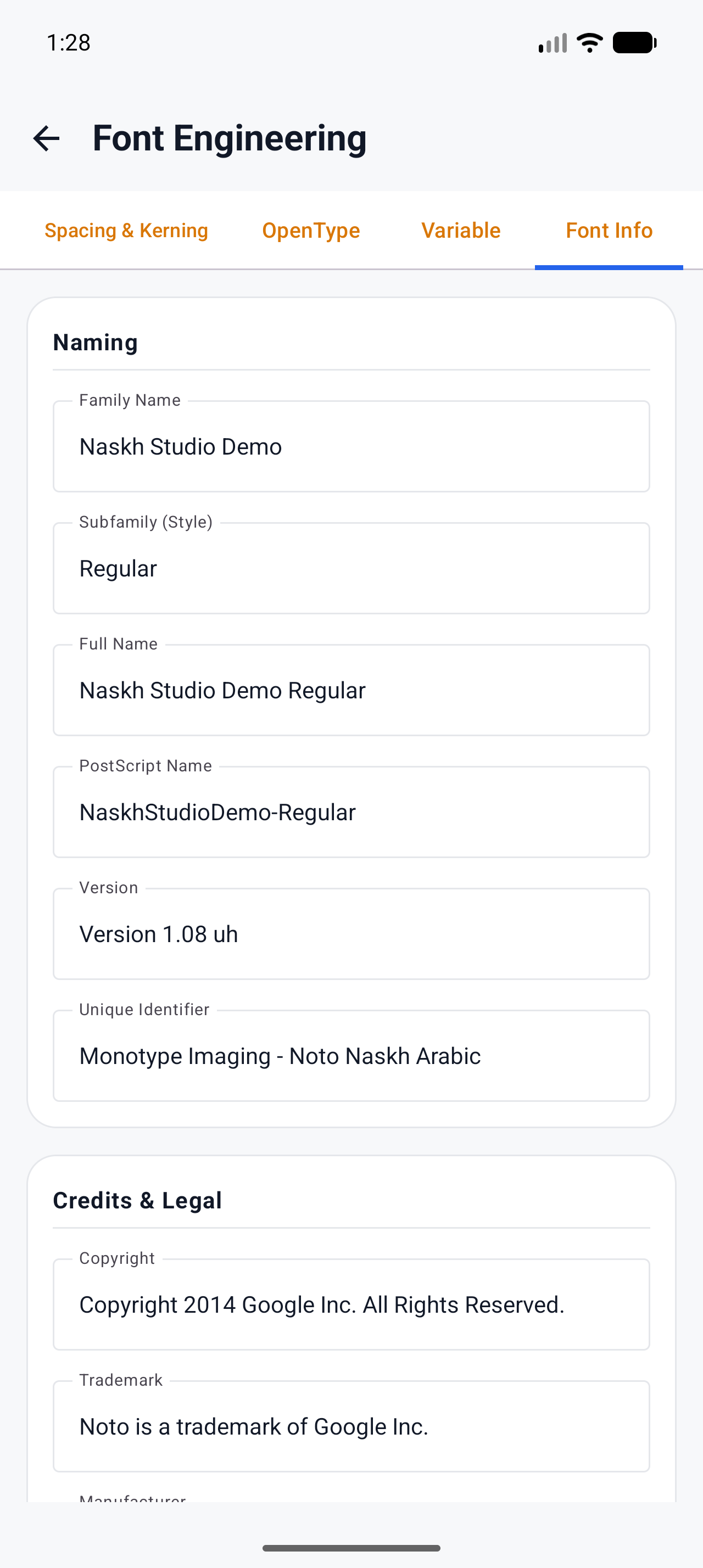Click the Credits & Legal heading
This screenshot has height=1568, width=703.
coord(137,1200)
